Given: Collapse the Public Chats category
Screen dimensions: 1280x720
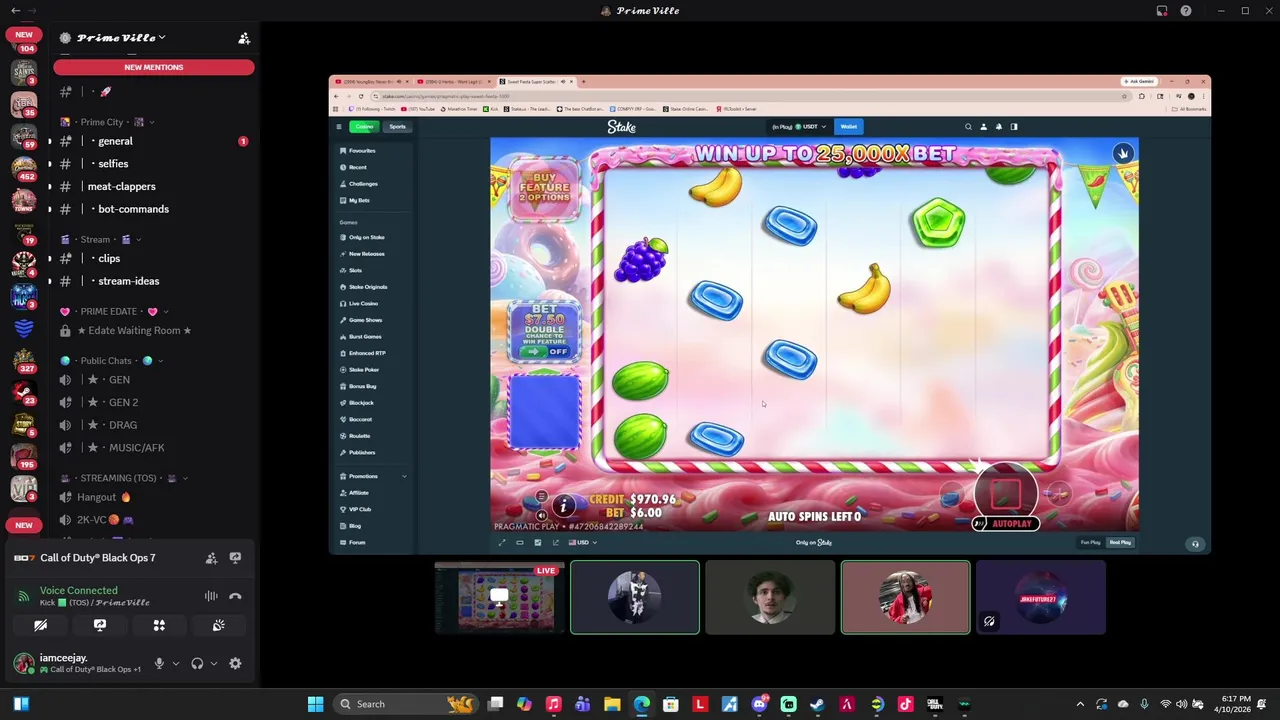Looking at the screenshot, I should [x=112, y=361].
